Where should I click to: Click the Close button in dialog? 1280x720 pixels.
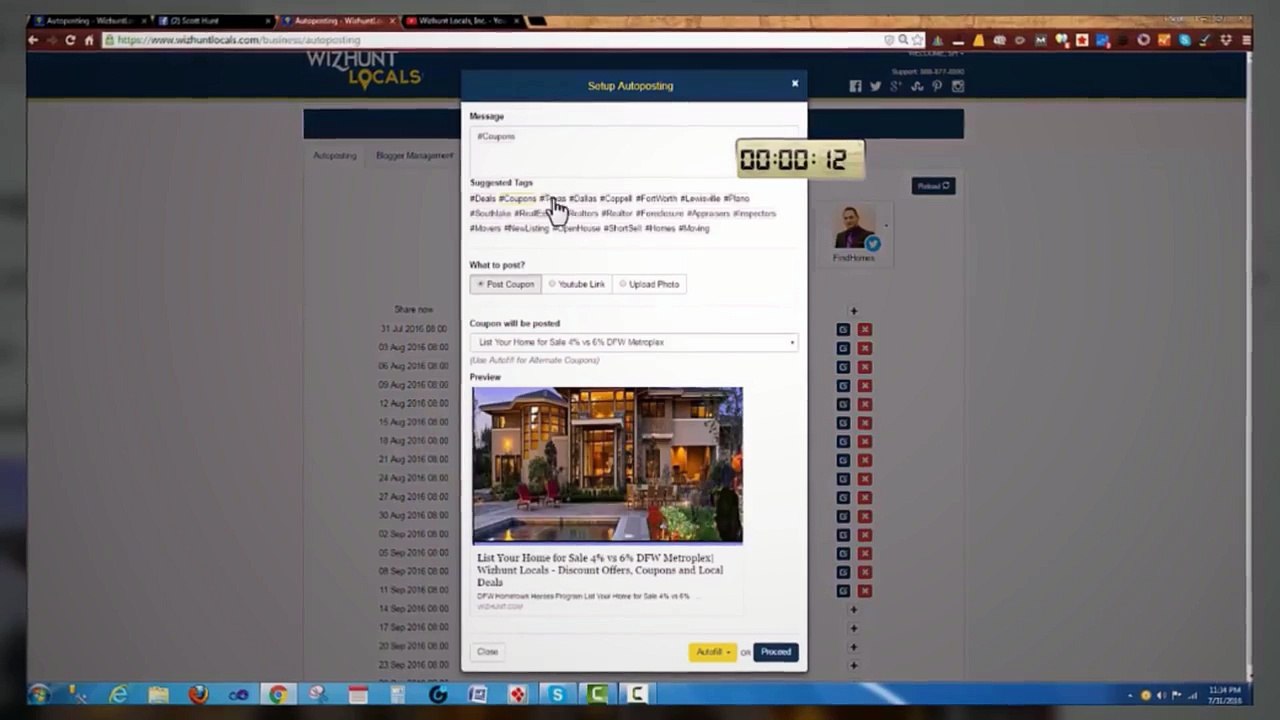pos(487,652)
